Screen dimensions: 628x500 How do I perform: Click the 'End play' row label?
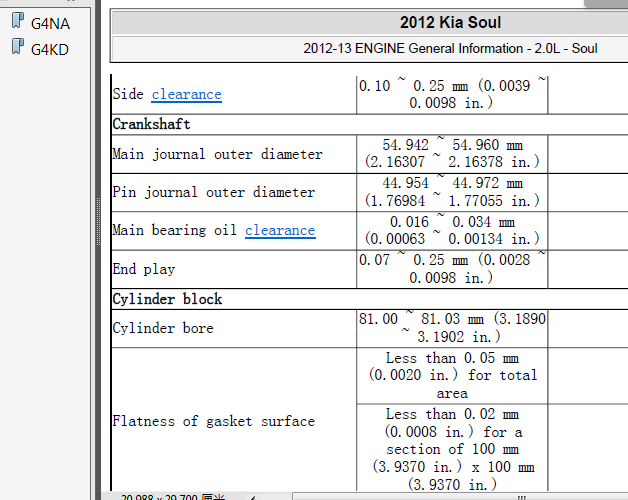coord(144,269)
